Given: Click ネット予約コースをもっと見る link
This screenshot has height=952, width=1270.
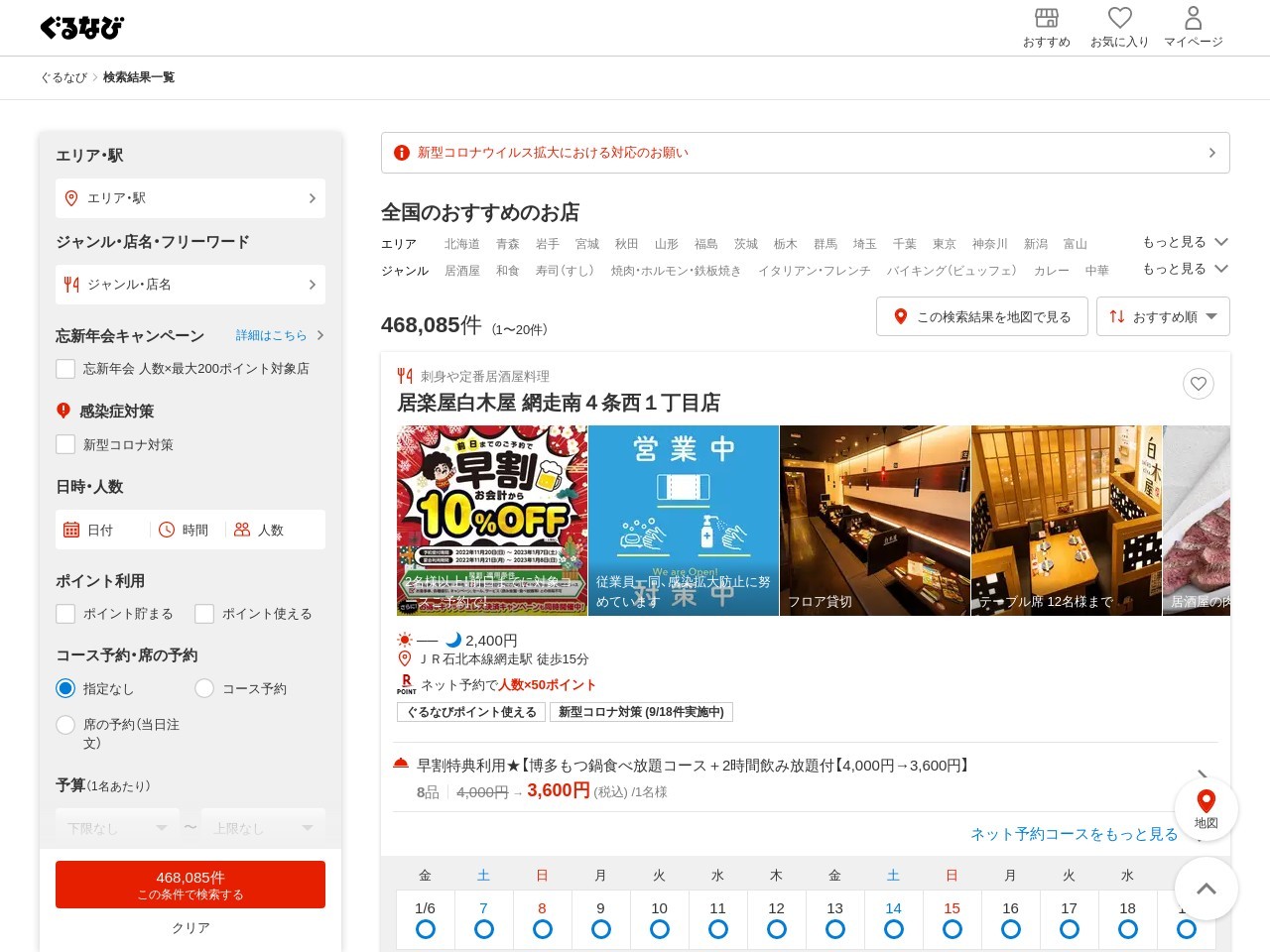Looking at the screenshot, I should tap(1075, 834).
